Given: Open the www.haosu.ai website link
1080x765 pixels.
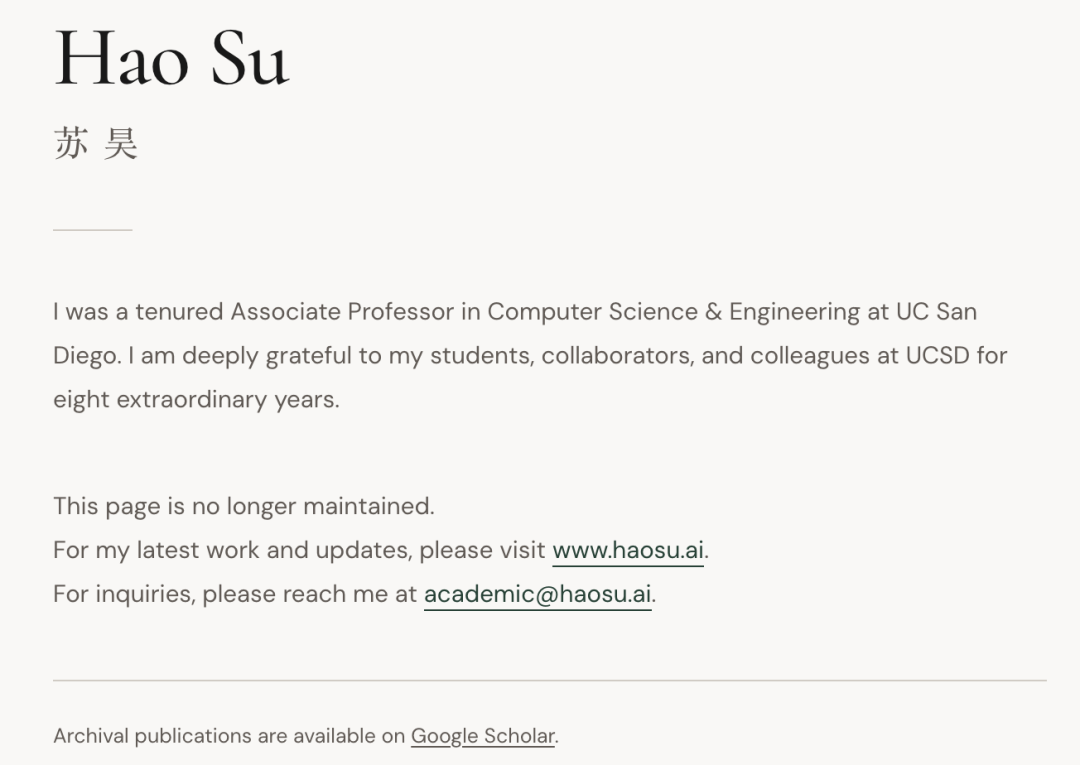Looking at the screenshot, I should coord(629,550).
